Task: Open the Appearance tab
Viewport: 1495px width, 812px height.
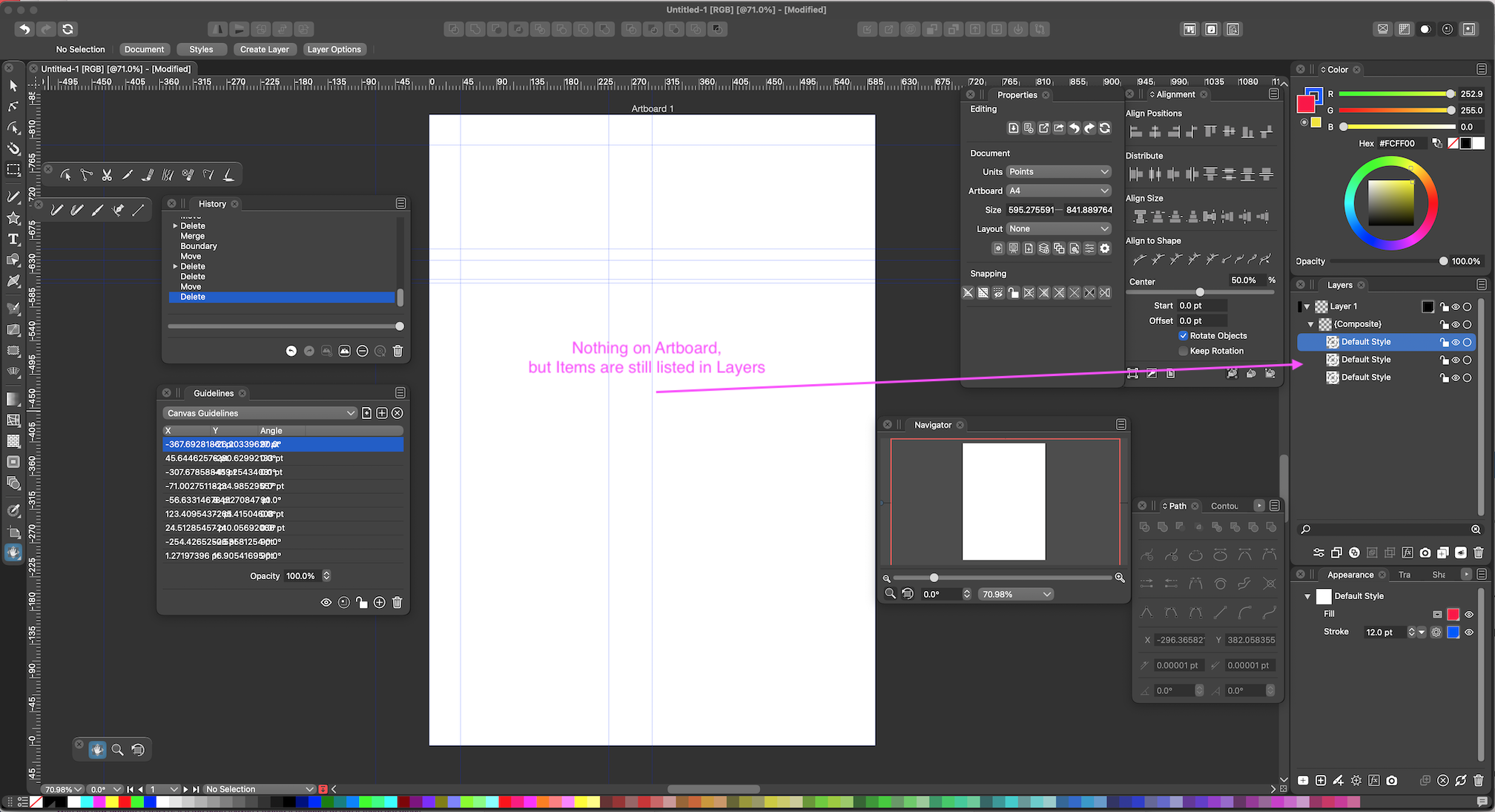Action: coord(1350,575)
